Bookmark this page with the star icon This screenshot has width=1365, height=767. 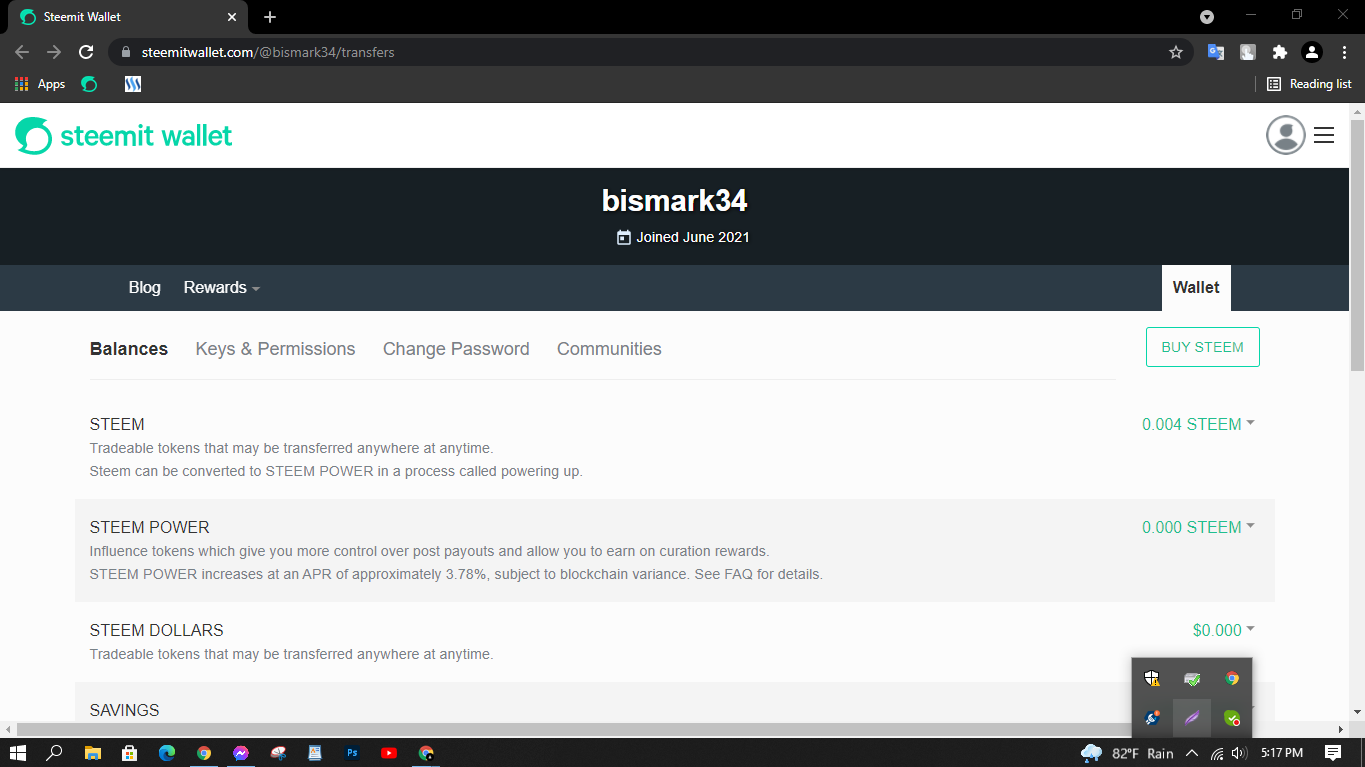click(x=1176, y=52)
